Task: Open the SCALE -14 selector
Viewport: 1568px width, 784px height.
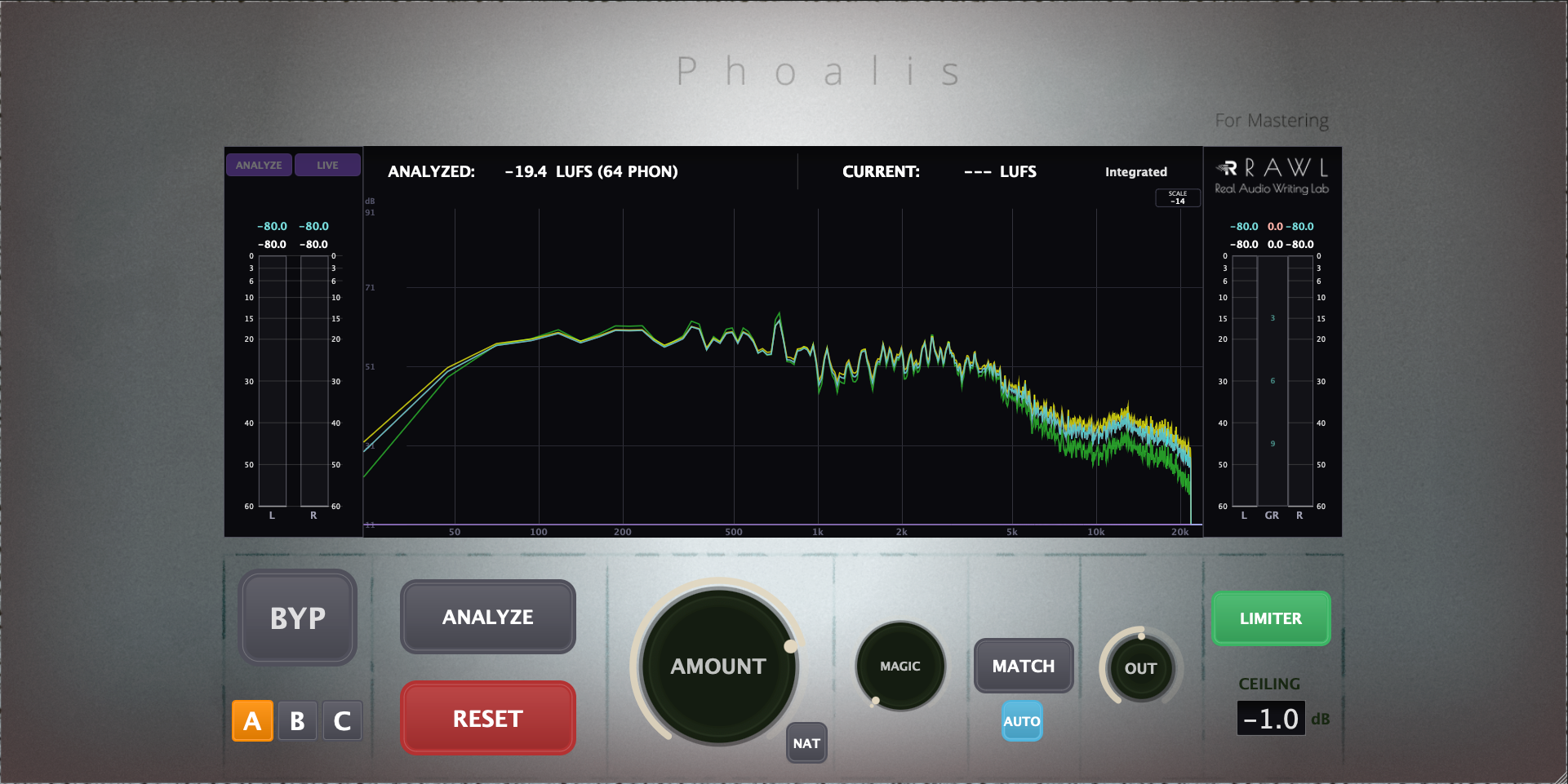Action: [x=1178, y=197]
